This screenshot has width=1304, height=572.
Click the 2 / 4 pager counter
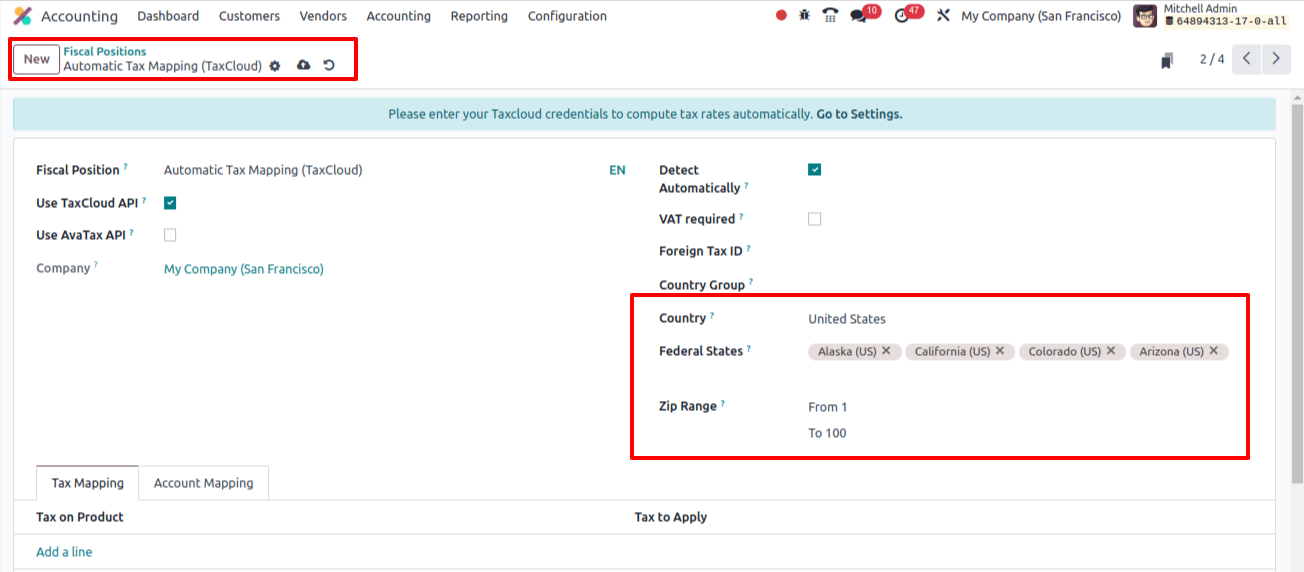[1212, 60]
